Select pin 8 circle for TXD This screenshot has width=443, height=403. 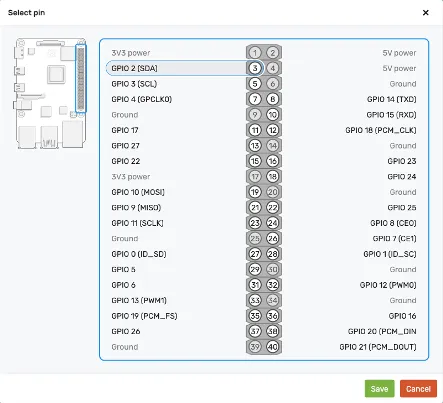(273, 99)
